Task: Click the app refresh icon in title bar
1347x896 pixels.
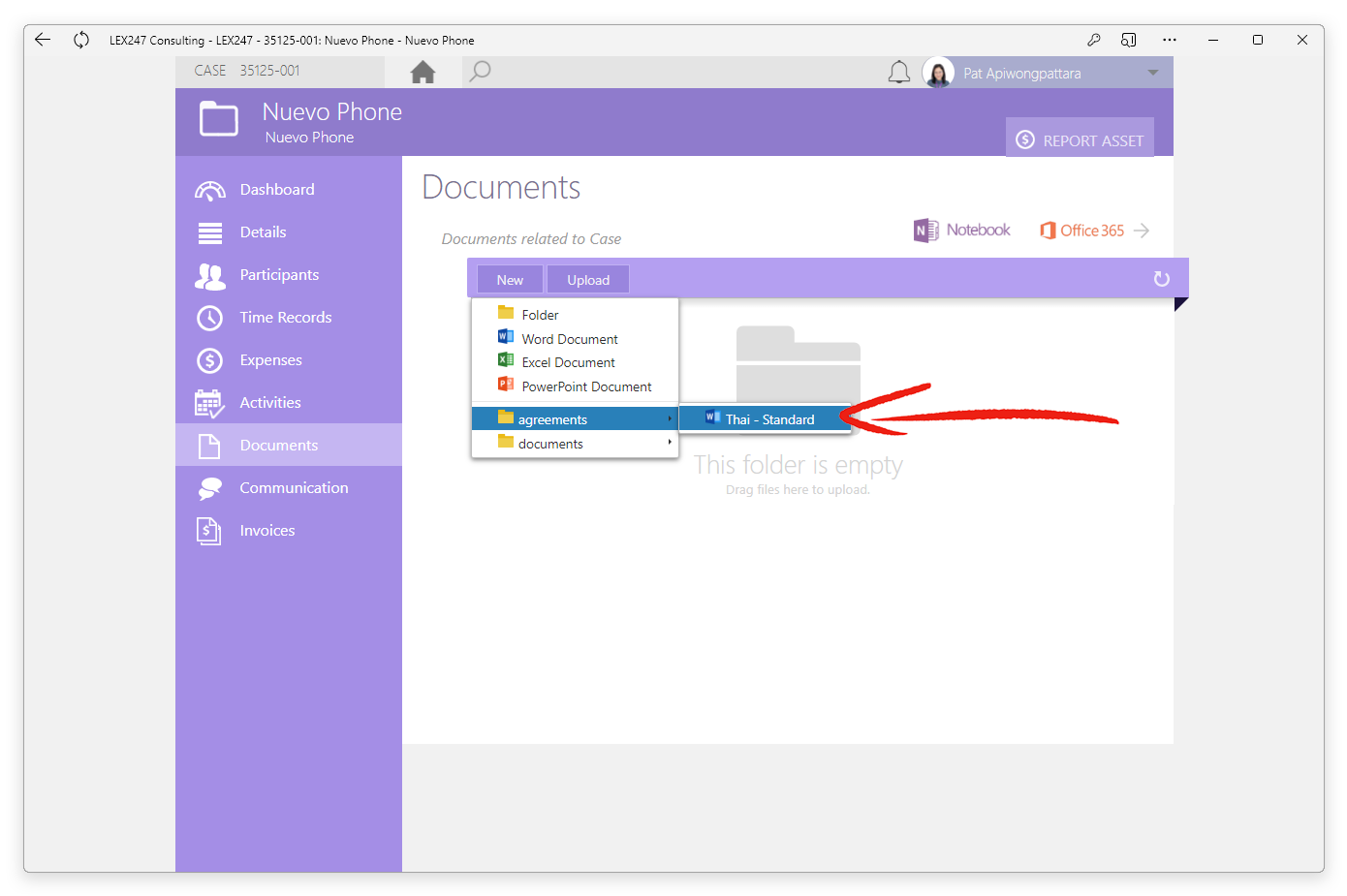Action: [x=81, y=40]
